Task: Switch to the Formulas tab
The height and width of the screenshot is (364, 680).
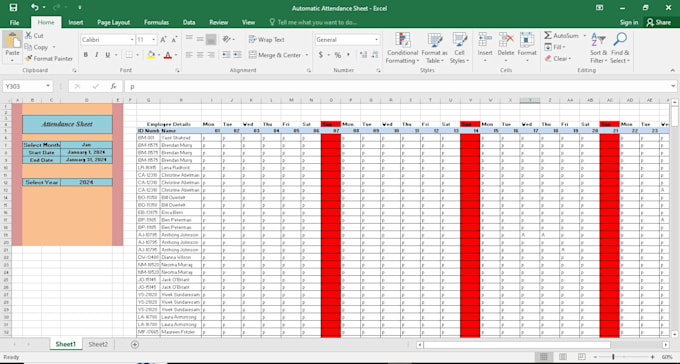Action: 157,23
